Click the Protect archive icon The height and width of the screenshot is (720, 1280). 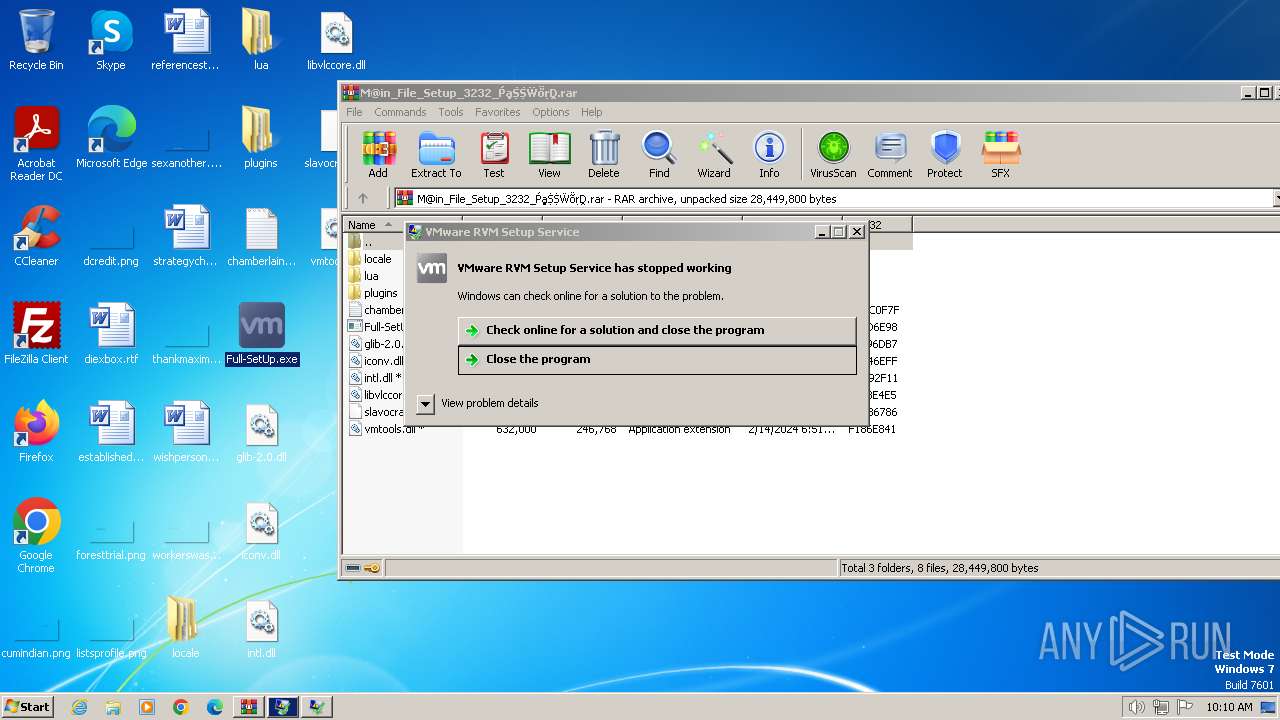coord(945,155)
